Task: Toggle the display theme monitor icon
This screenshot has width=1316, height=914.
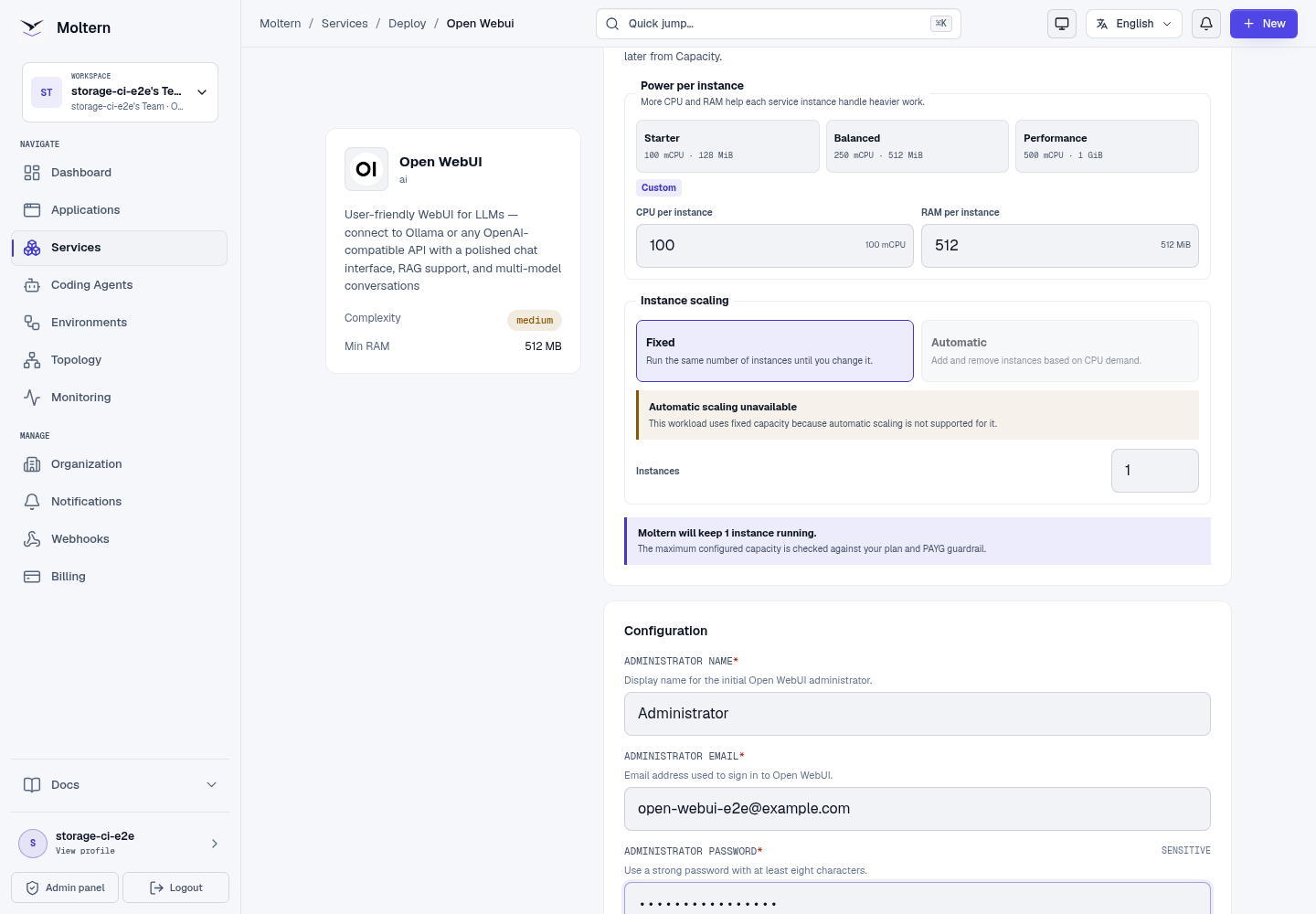Action: (x=1062, y=24)
